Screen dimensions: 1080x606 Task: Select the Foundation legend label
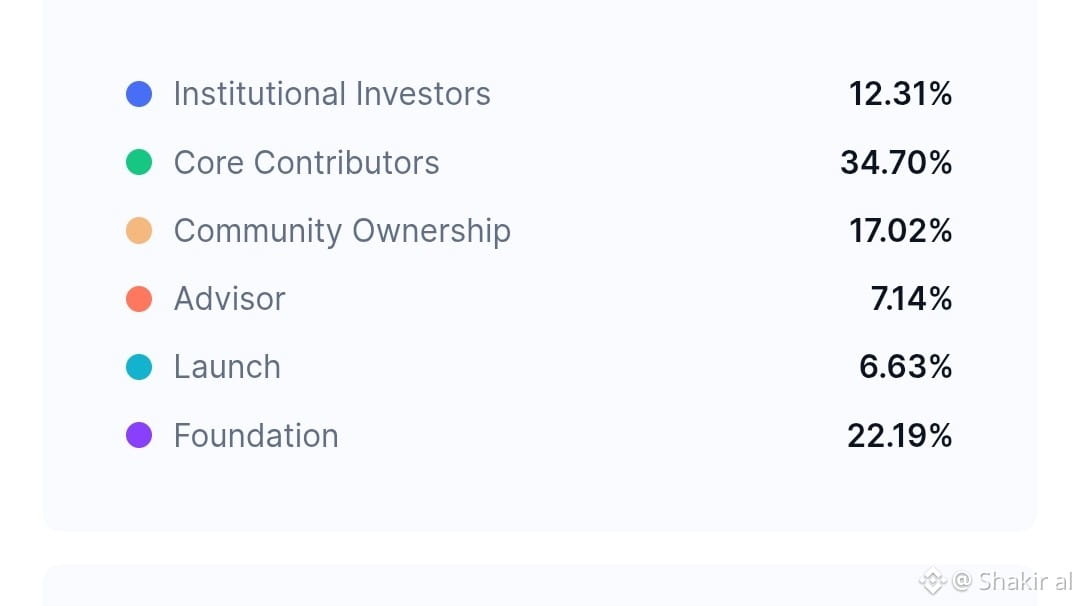(256, 435)
